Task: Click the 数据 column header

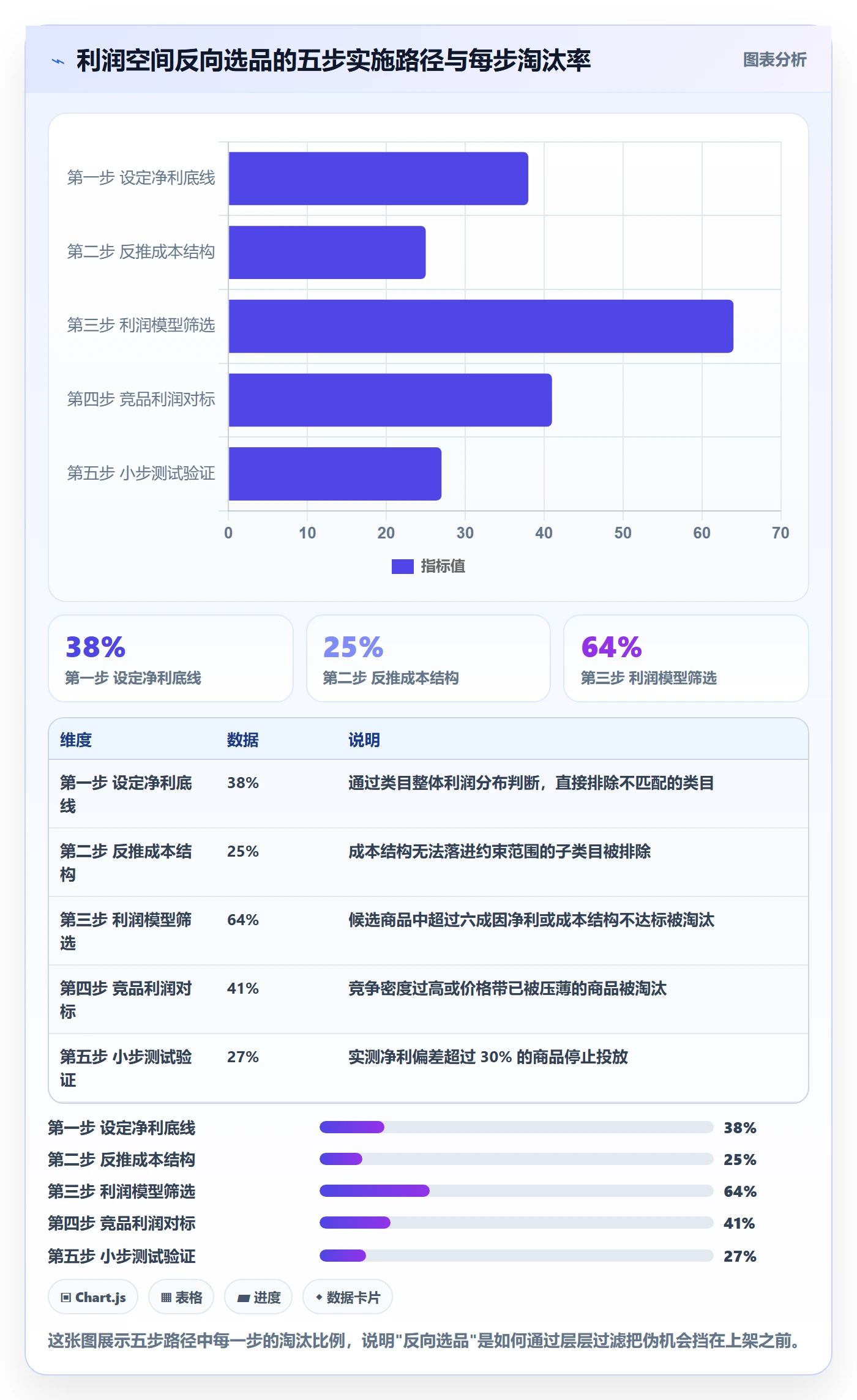Action: click(243, 740)
